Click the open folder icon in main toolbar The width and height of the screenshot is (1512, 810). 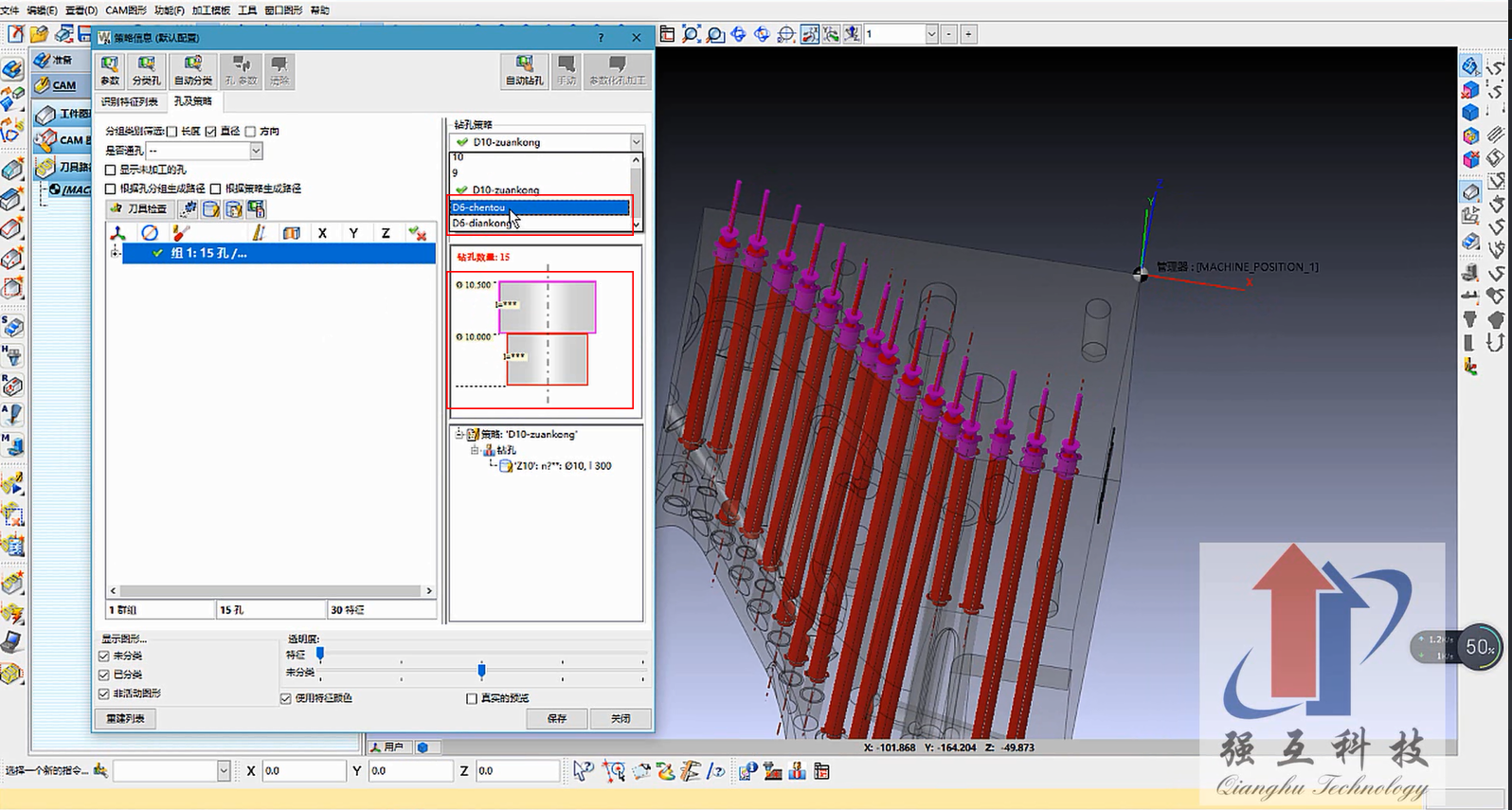coord(39,34)
